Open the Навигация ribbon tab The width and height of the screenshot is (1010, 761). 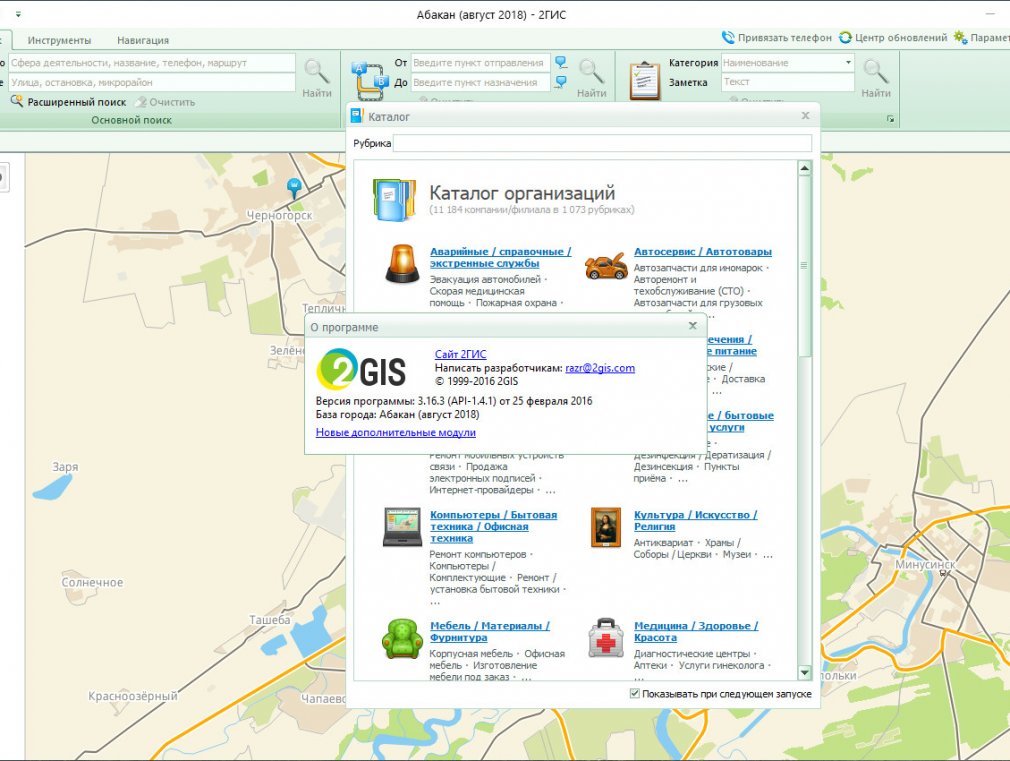pos(143,40)
